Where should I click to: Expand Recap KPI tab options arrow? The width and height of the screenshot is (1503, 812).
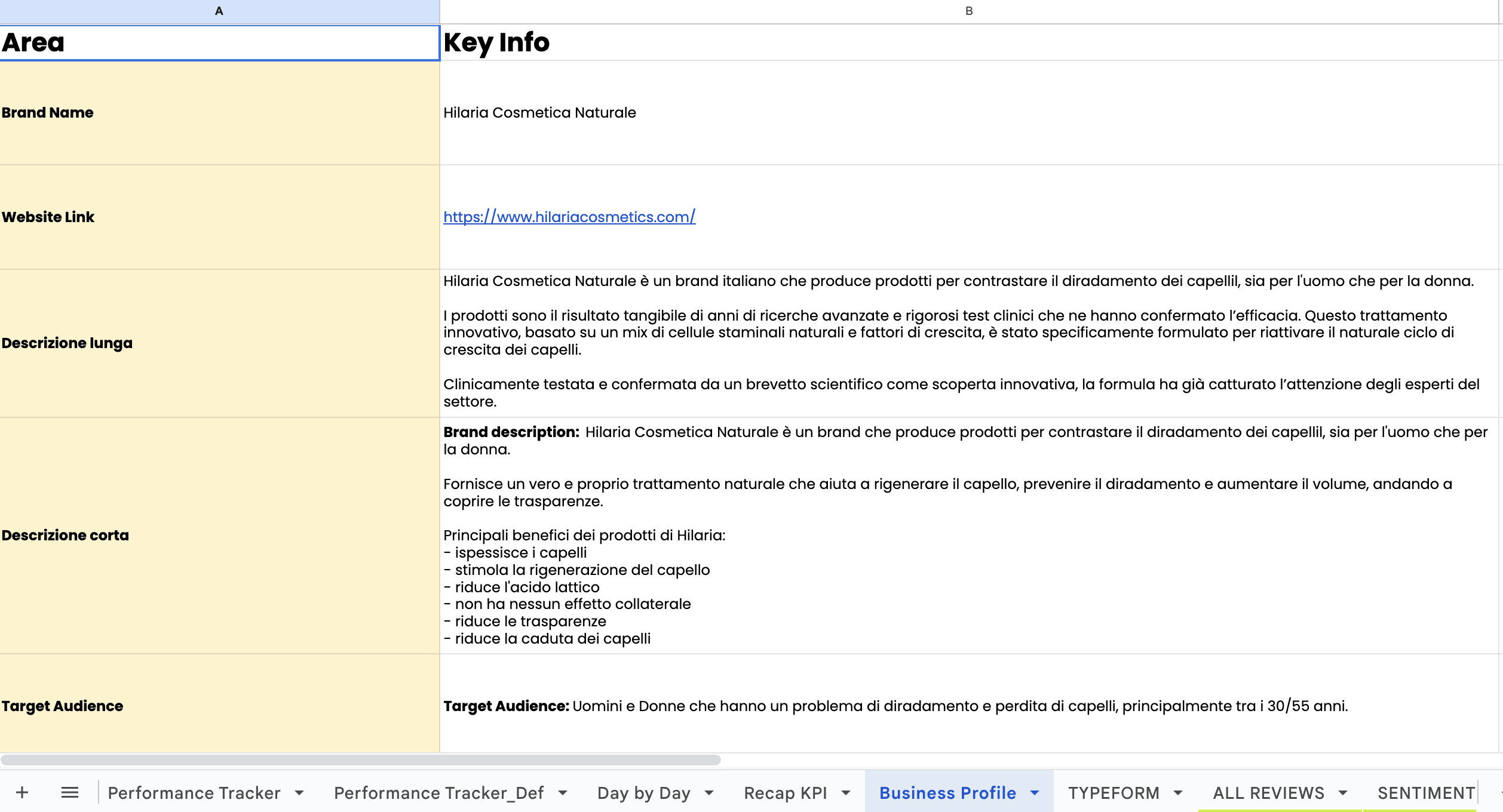[x=846, y=793]
